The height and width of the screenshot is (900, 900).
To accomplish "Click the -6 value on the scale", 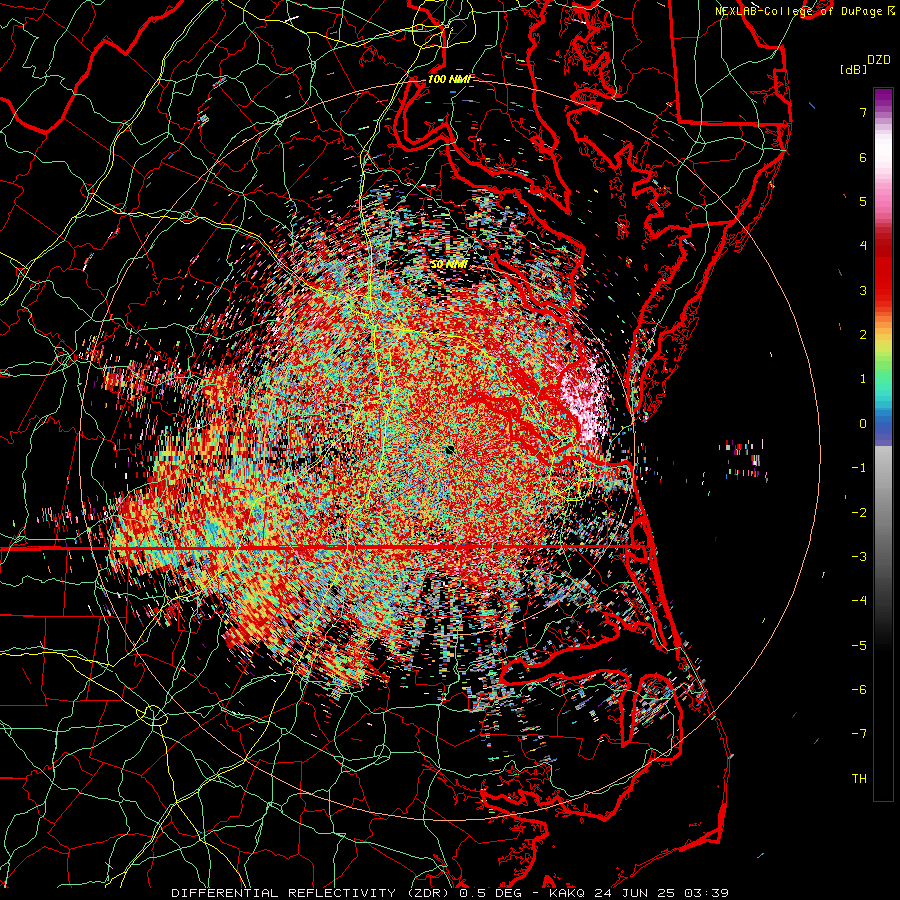I will coord(859,690).
